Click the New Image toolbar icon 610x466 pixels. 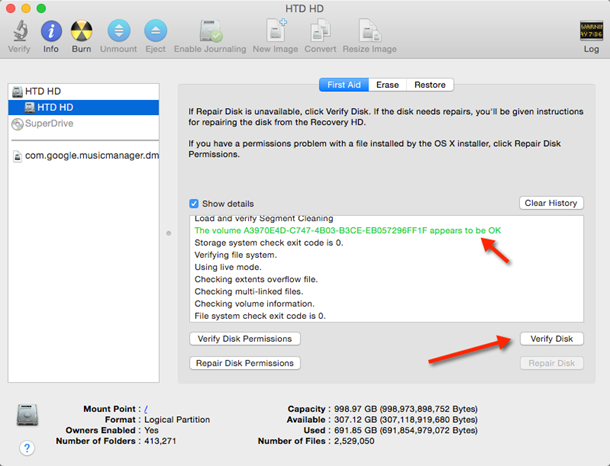(x=275, y=32)
